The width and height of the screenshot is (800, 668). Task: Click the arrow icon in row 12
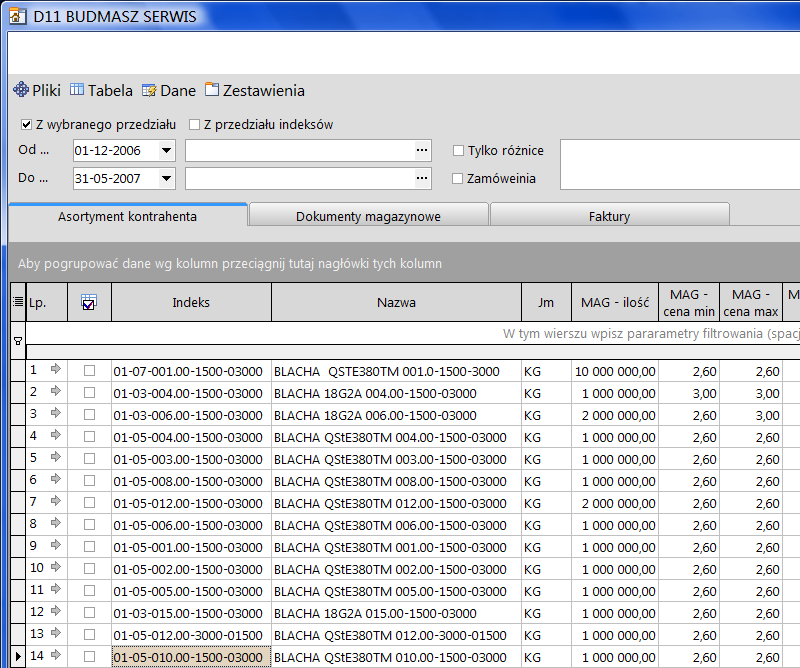click(56, 610)
